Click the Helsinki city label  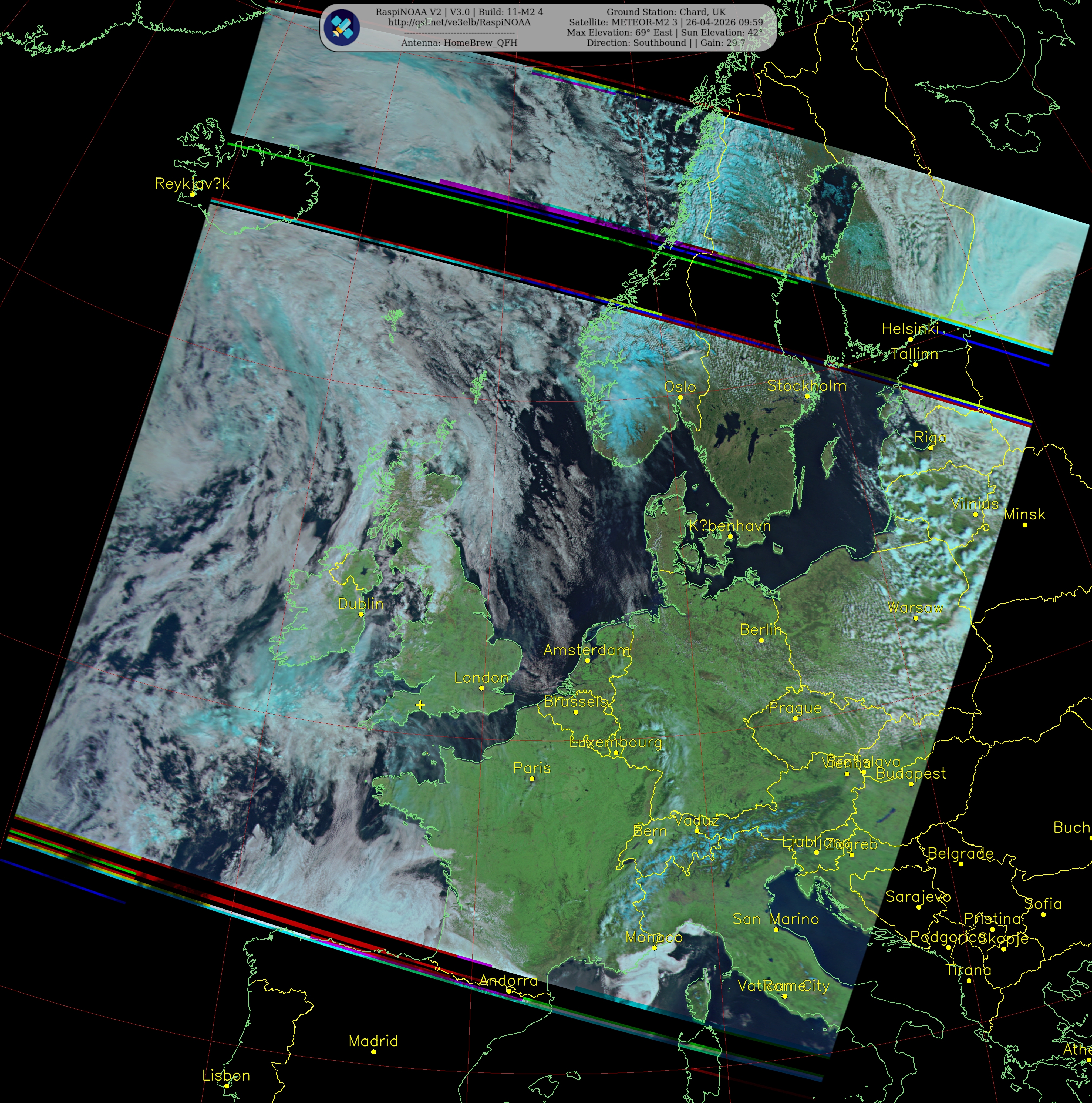point(909,328)
